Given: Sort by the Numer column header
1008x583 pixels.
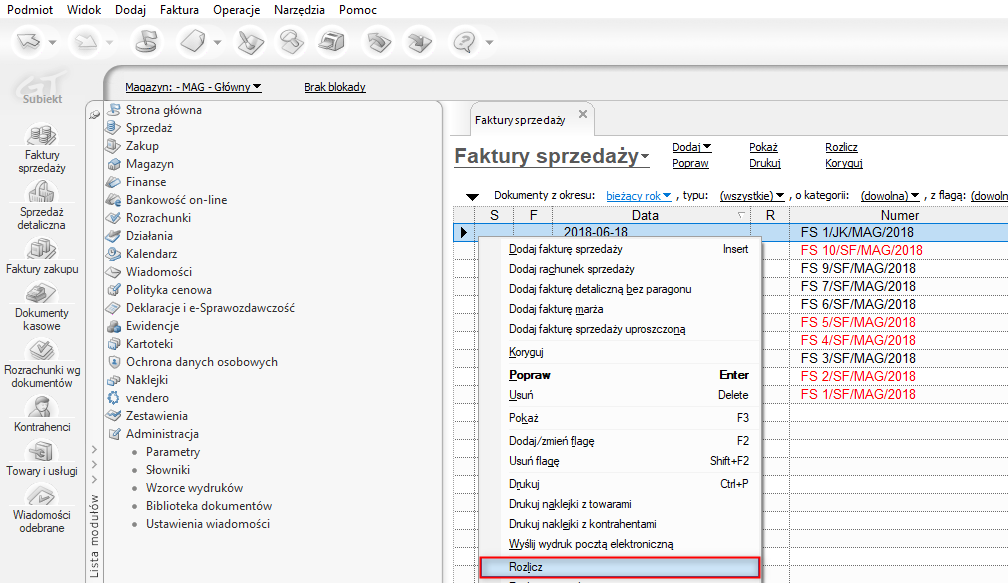Looking at the screenshot, I should click(x=899, y=215).
